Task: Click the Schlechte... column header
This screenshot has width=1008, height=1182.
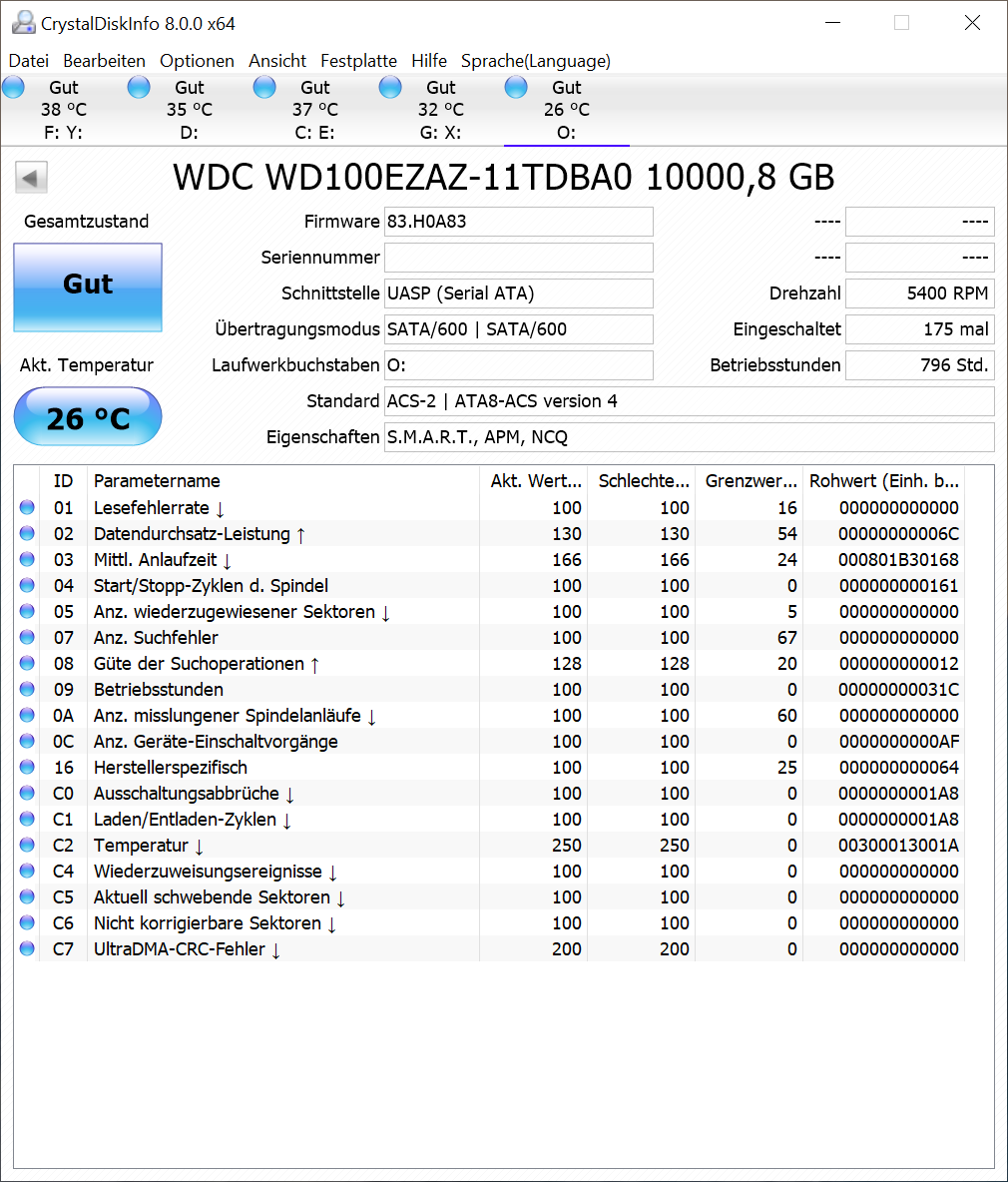Action: (x=641, y=481)
